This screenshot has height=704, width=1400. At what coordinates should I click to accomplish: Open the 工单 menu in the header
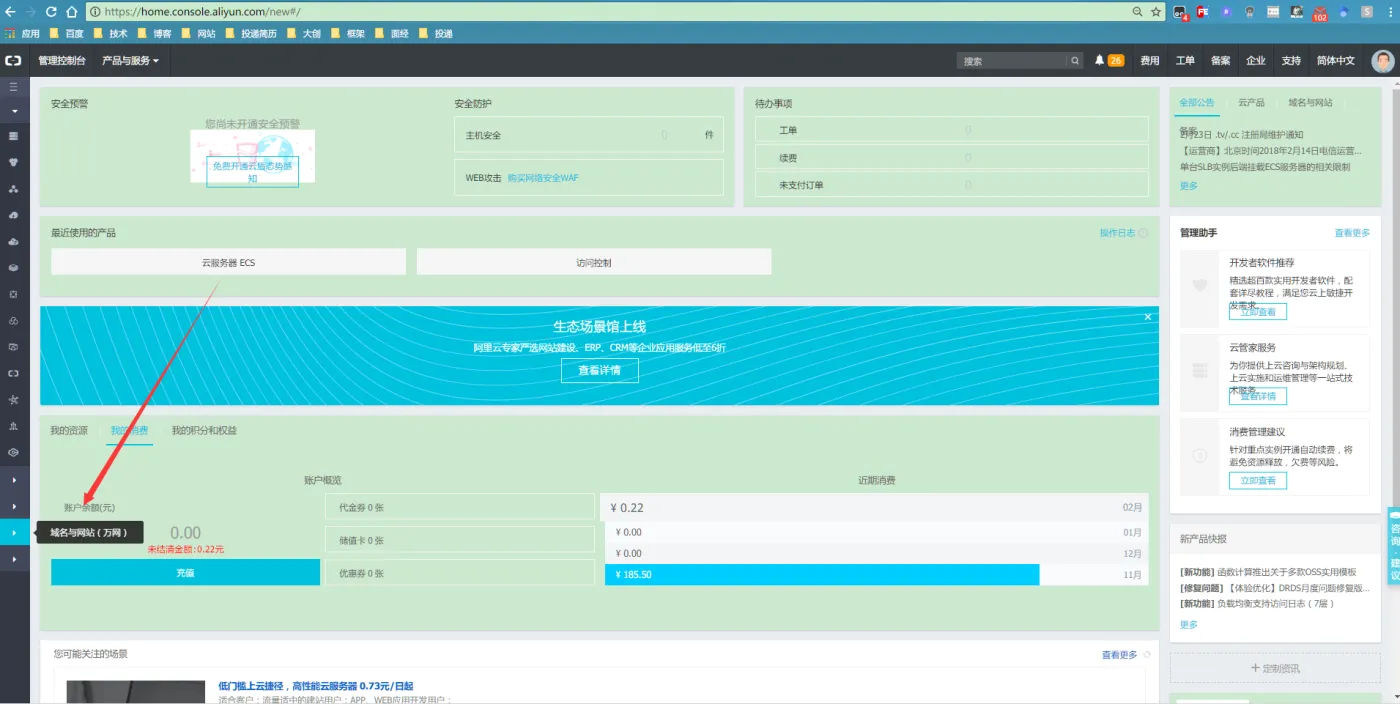[x=1185, y=61]
